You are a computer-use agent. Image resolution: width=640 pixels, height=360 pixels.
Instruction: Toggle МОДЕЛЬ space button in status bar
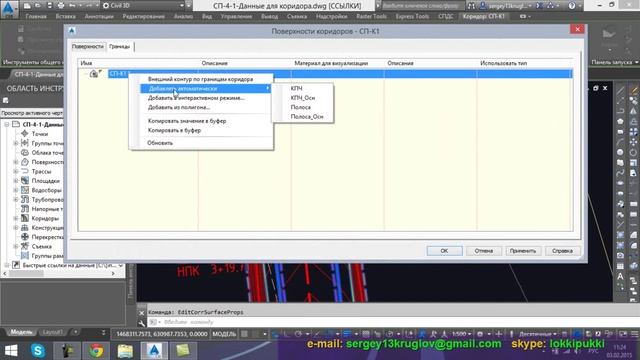pyautogui.click(x=224, y=334)
